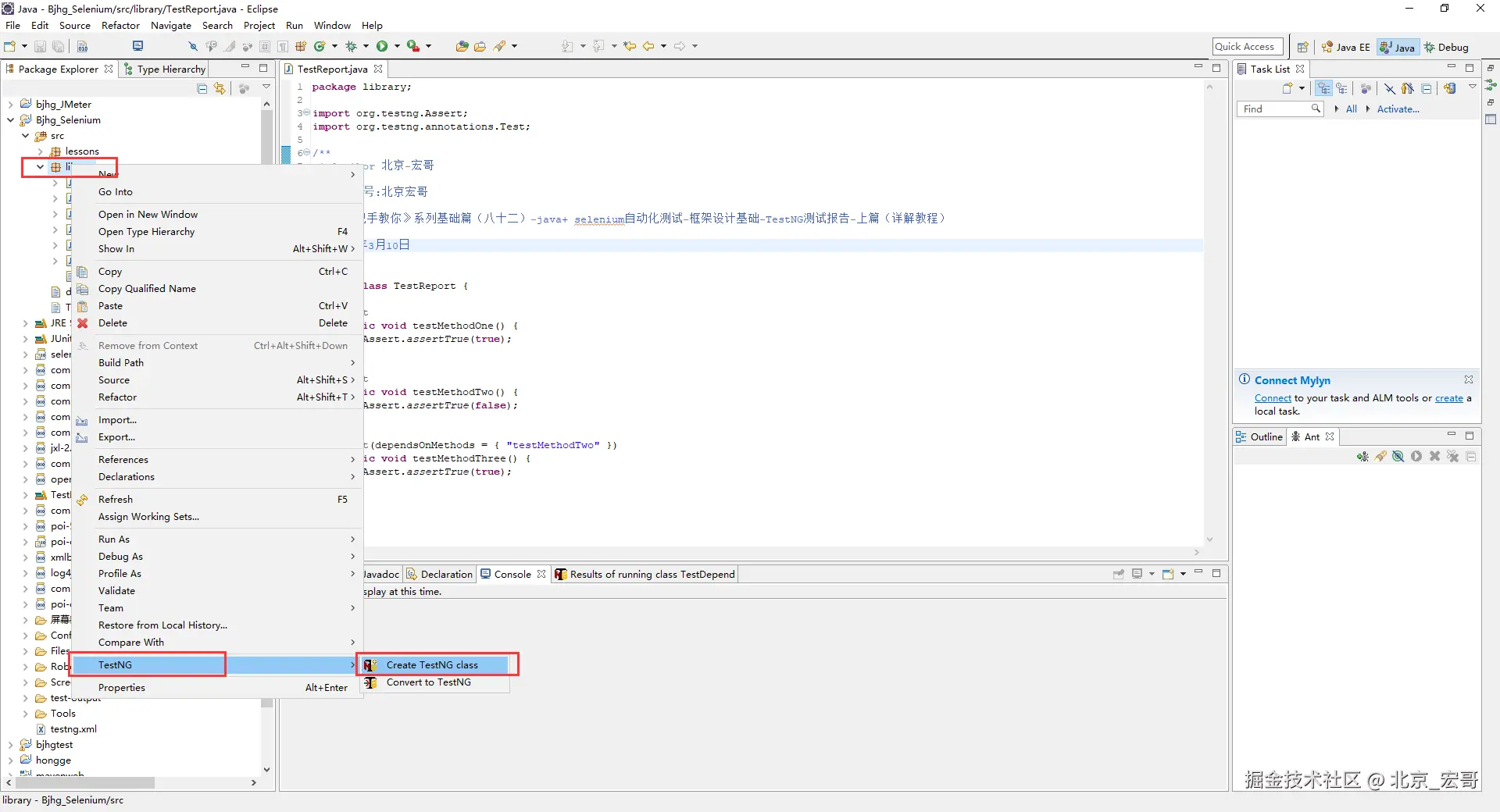Screen dimensions: 1500x812
Task: Click the New Java Class icon
Action: 320,47
